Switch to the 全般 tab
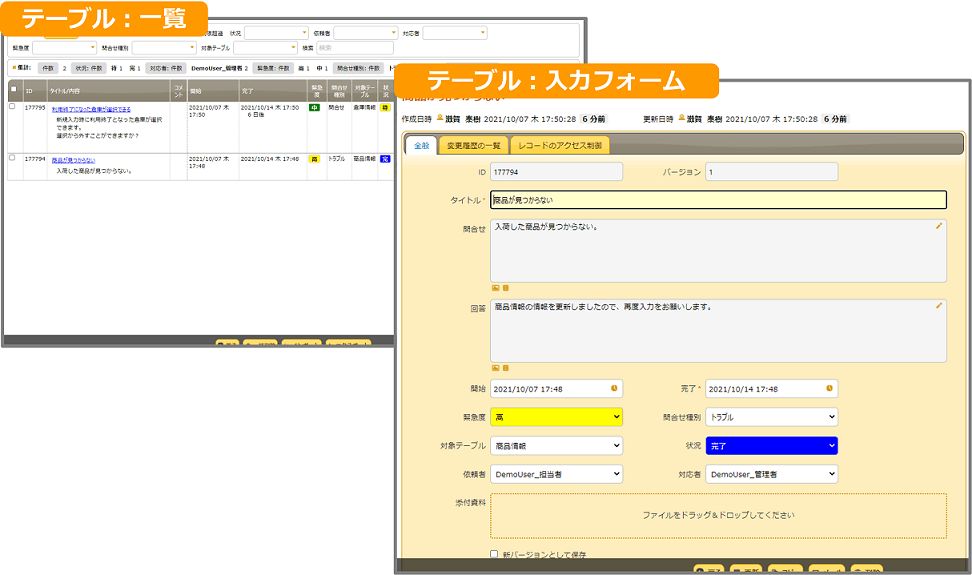 pos(422,146)
